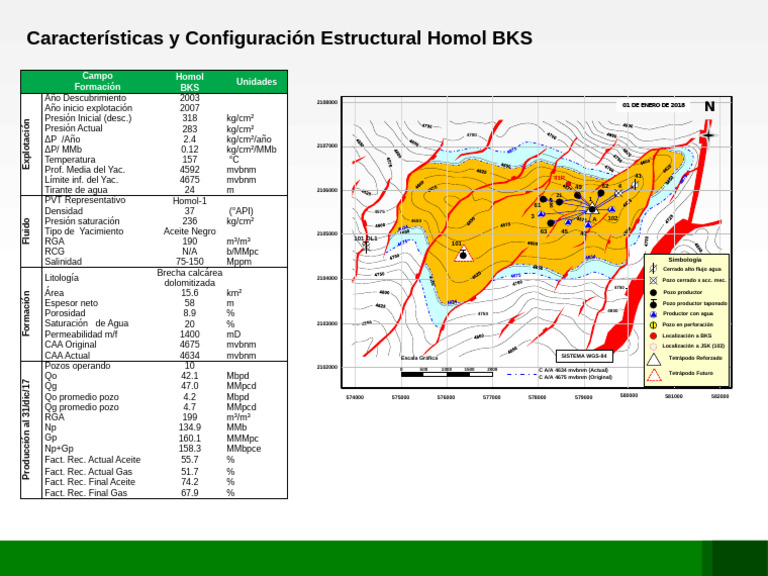Screen dimensions: 768x576
Task: Click the 'Localización a JSK (103)' legend circle
Action: pos(653,346)
